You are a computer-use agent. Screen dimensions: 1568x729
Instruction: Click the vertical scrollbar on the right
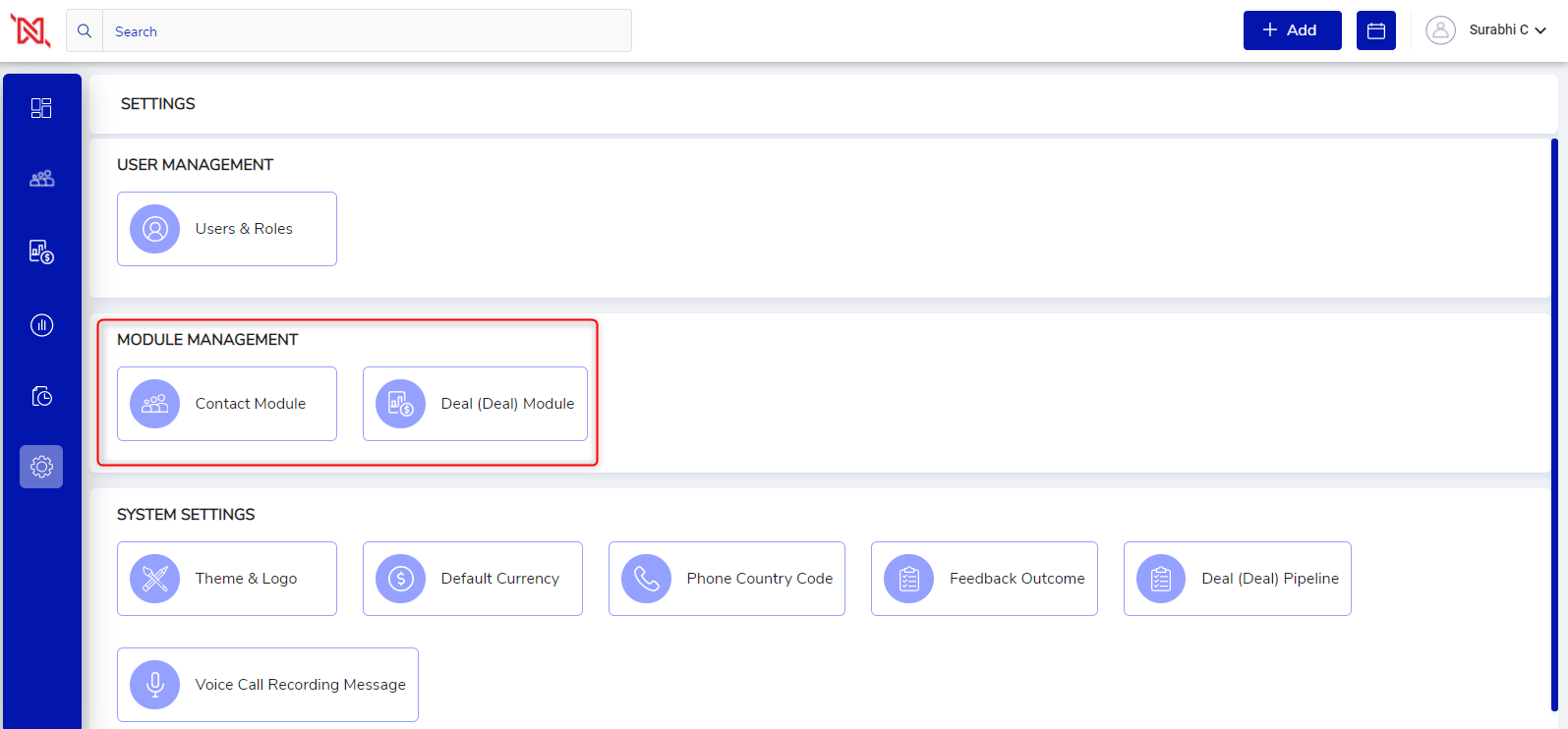pyautogui.click(x=1554, y=422)
